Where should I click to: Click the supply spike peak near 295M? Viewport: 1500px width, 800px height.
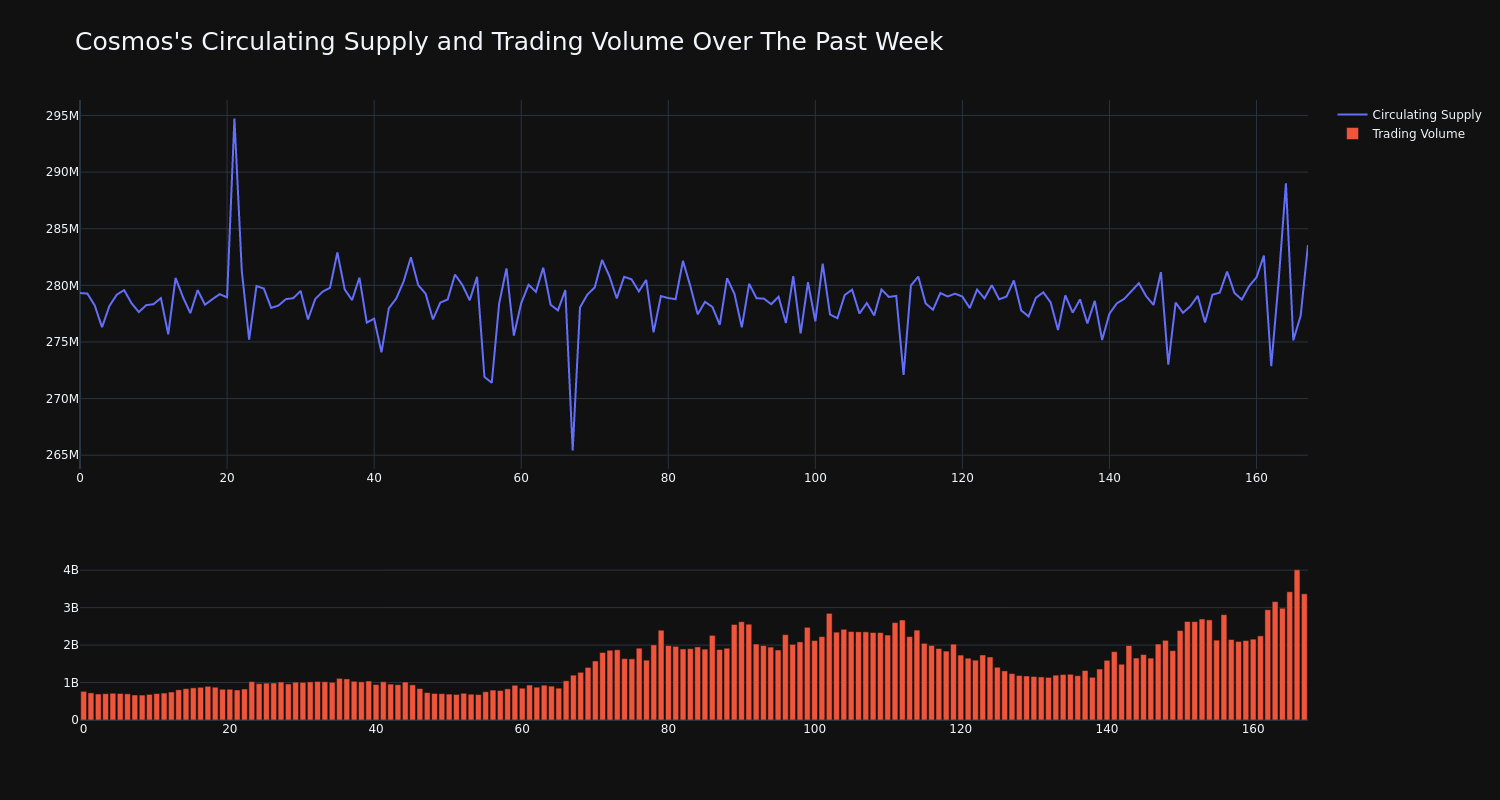(x=234, y=120)
